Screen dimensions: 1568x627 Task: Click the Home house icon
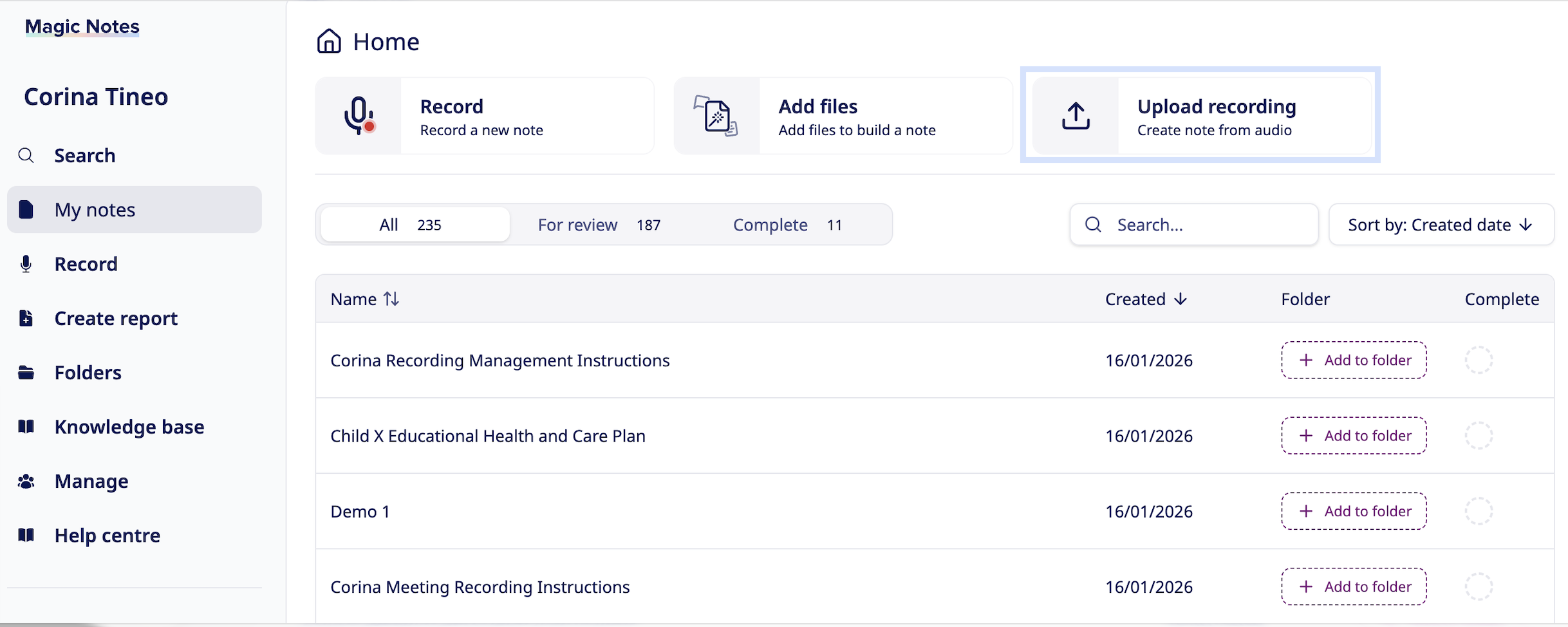pyautogui.click(x=329, y=41)
